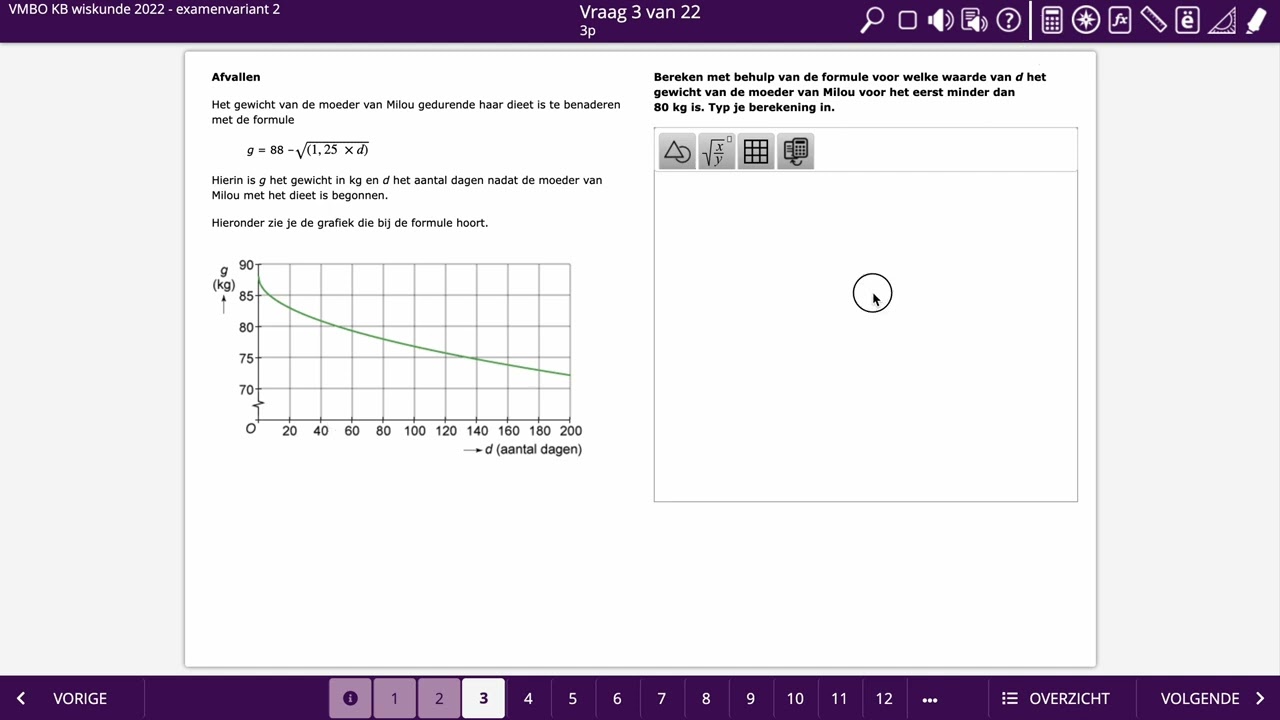This screenshot has height=720, width=1280.
Task: Jump to question 6
Action: point(617,698)
